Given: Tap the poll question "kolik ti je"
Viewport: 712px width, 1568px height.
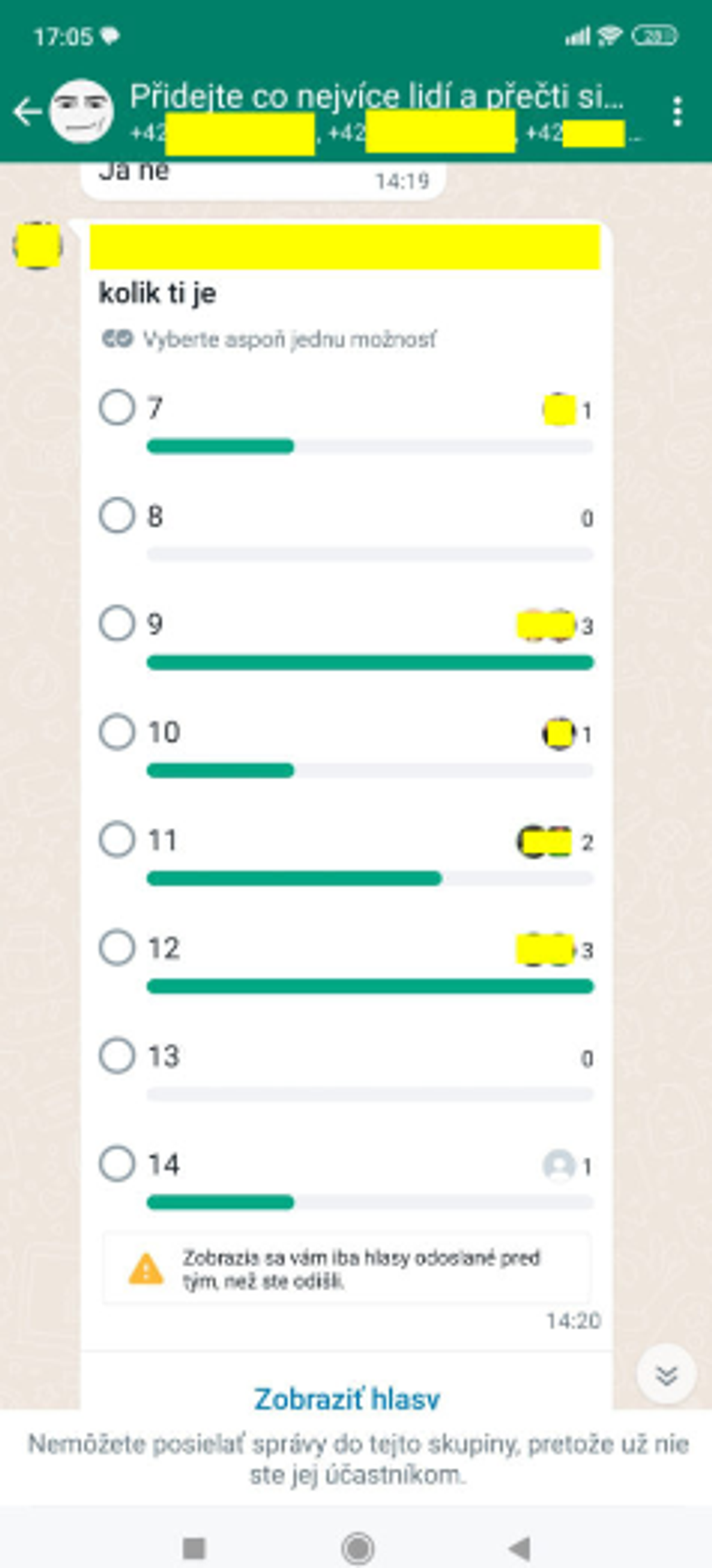Looking at the screenshot, I should click(158, 293).
